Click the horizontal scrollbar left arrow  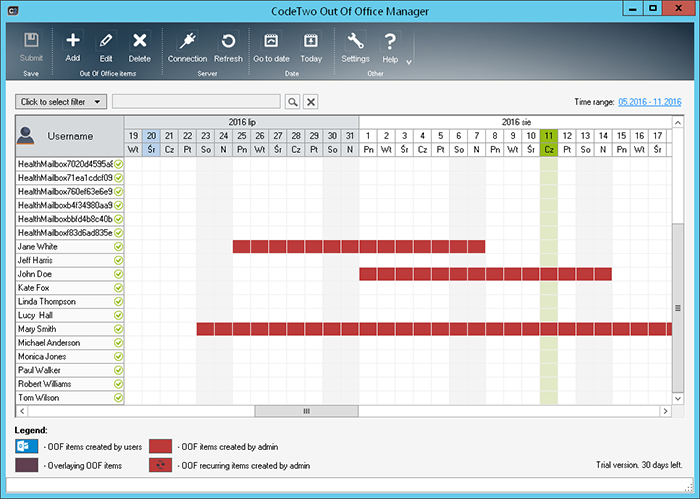click(22, 411)
